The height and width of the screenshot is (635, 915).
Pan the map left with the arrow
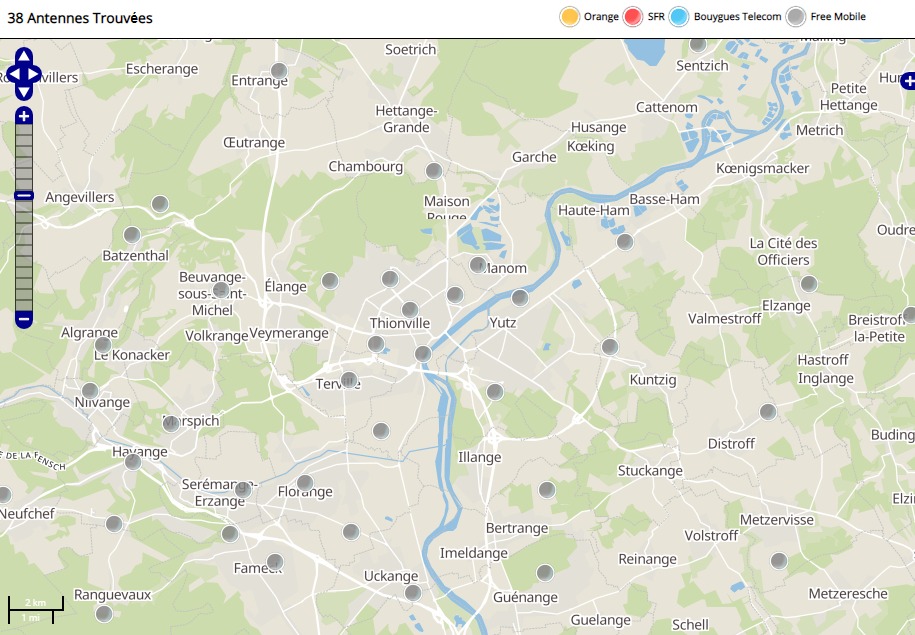click(x=11, y=74)
